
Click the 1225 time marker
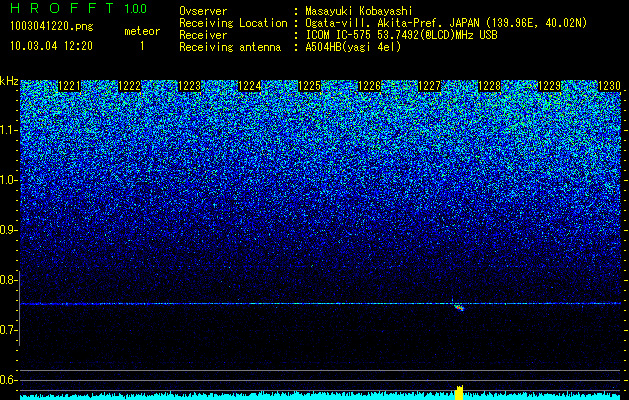pos(309,86)
